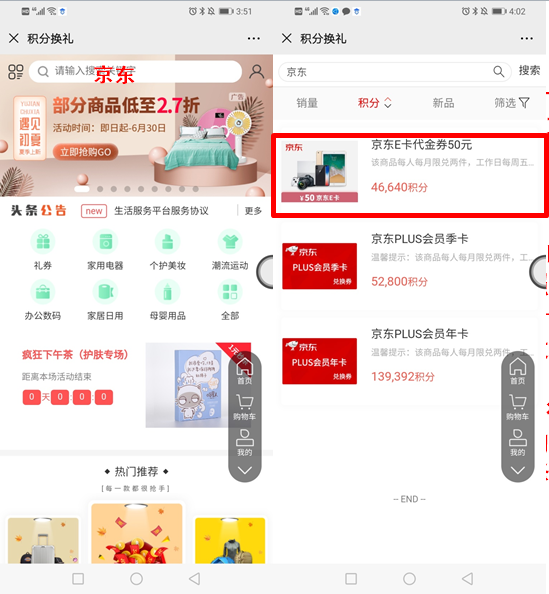Open the 更多 announcements link
Viewport: 549px width, 594px height.
pyautogui.click(x=253, y=211)
